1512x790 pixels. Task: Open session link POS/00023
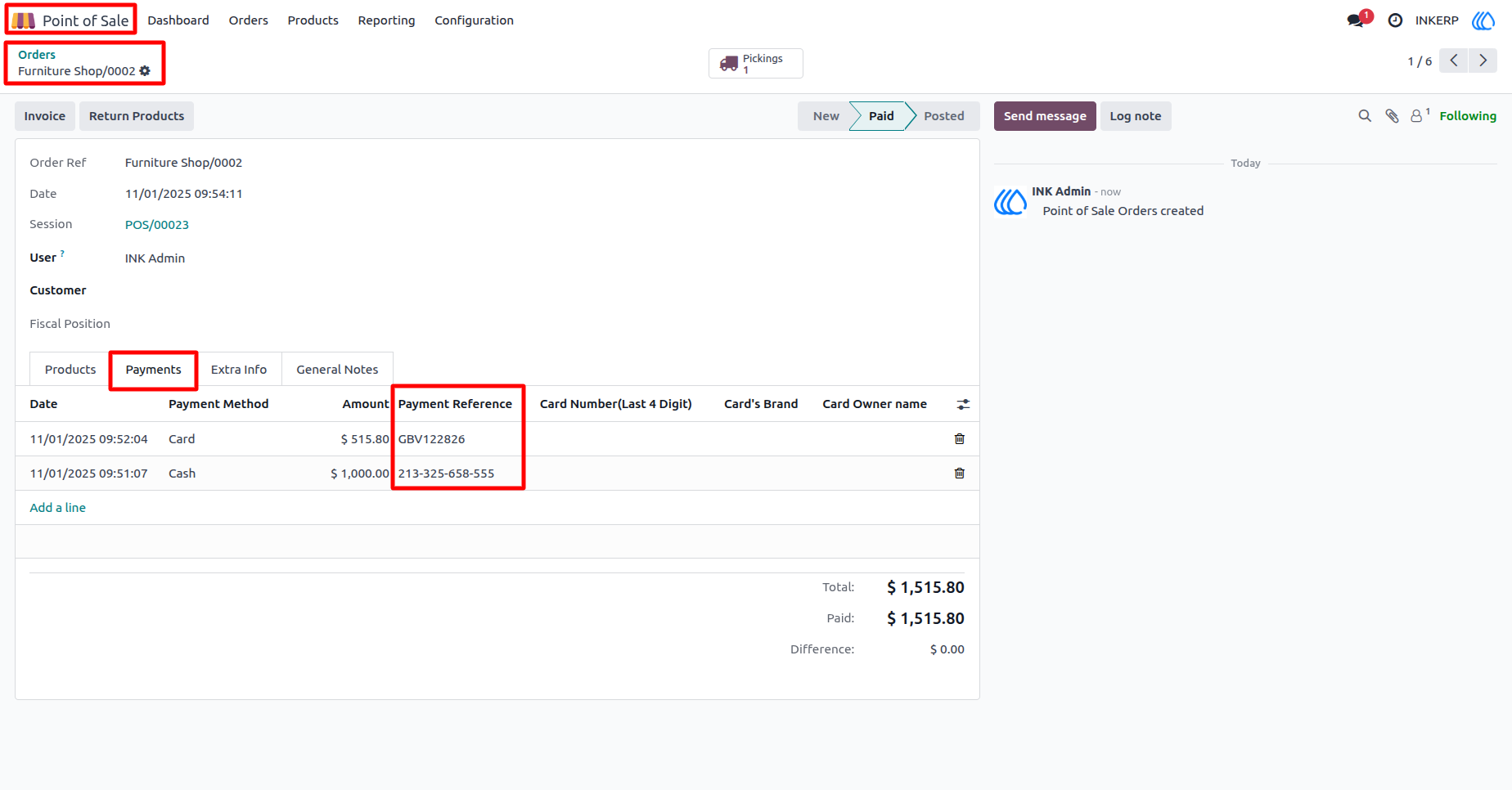[157, 225]
